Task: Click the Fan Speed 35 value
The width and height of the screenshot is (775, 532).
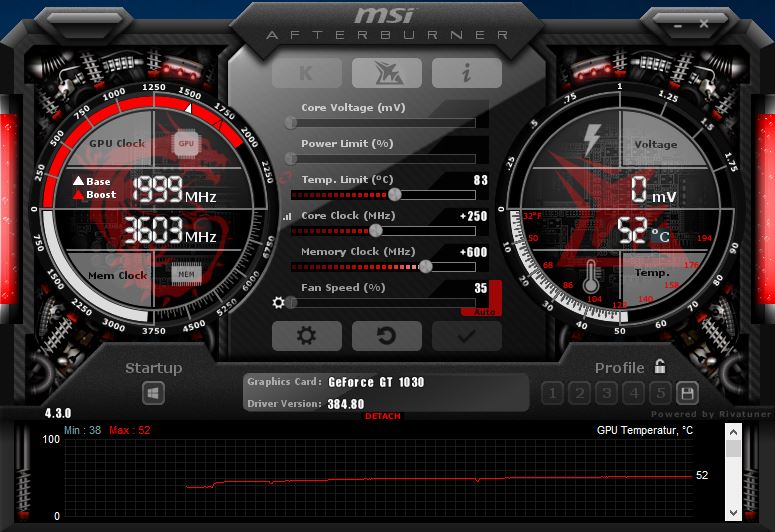Action: coord(480,288)
